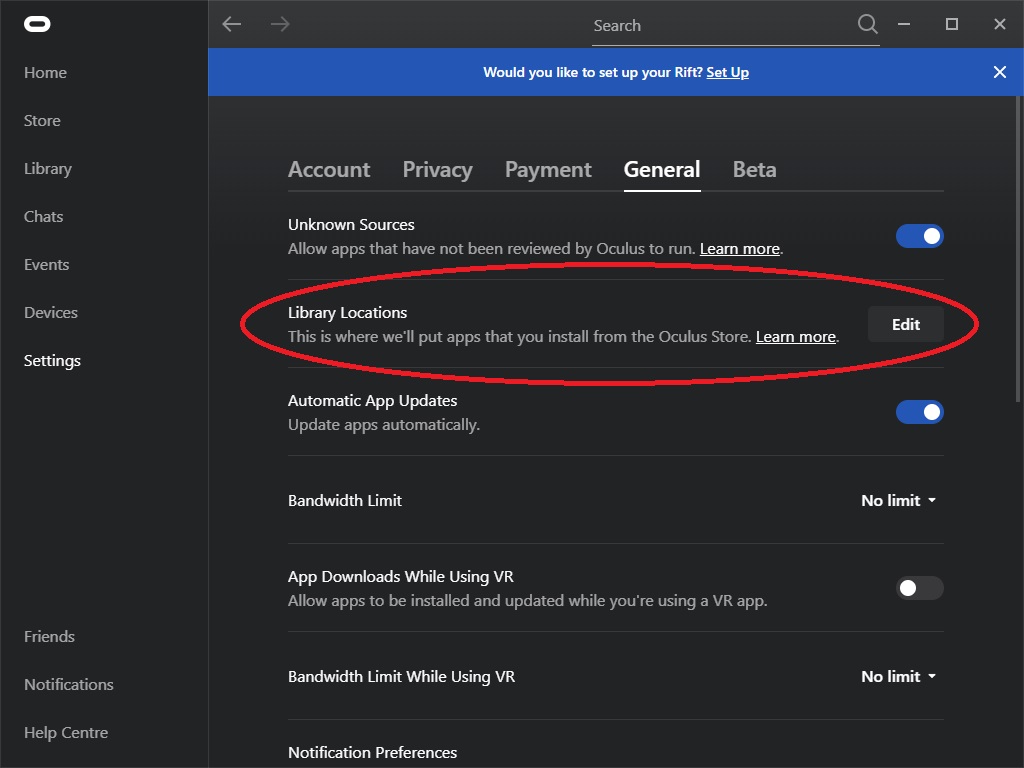Open Library in the sidebar

point(48,168)
